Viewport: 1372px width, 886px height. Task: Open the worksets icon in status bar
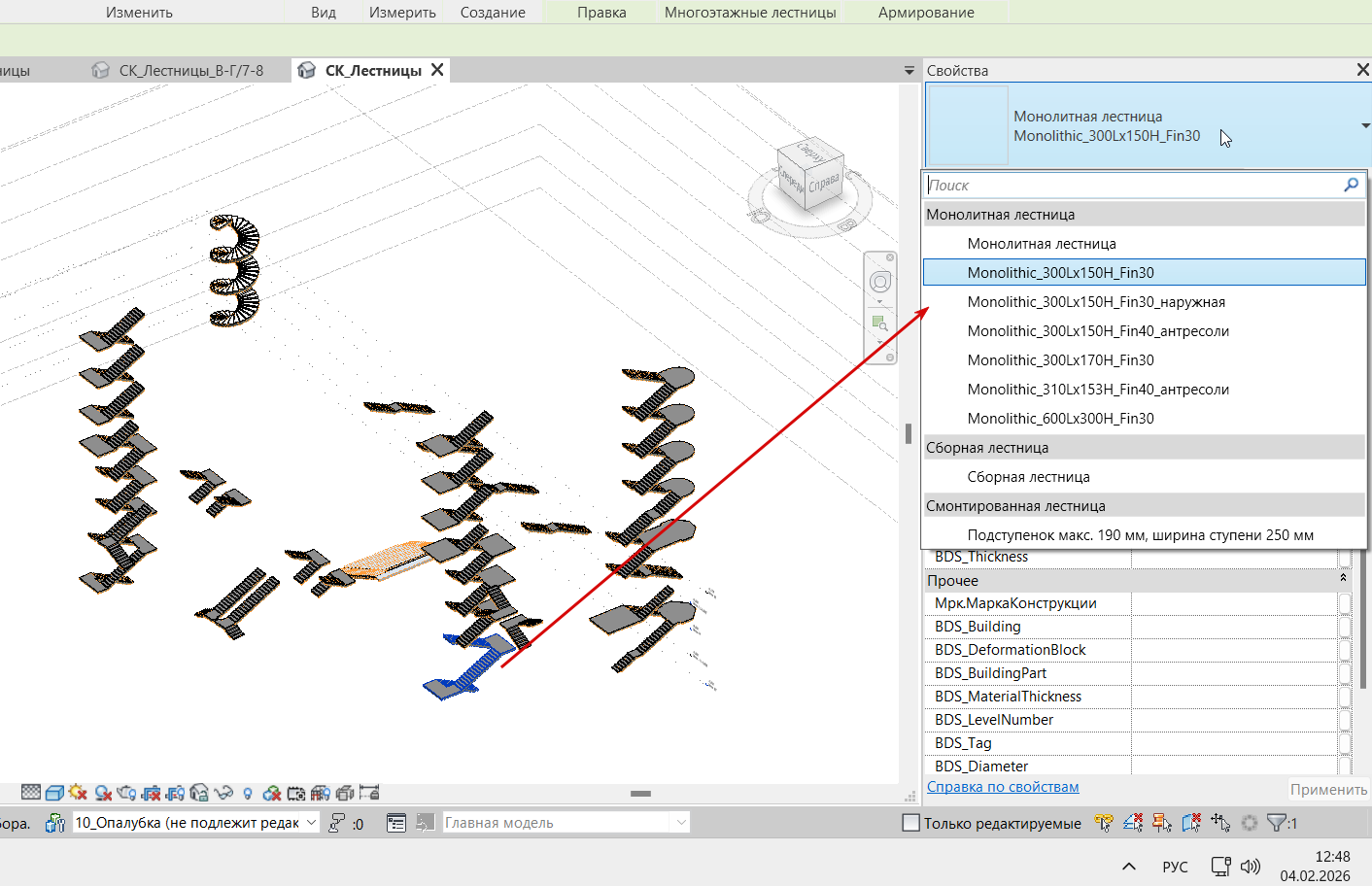point(55,823)
